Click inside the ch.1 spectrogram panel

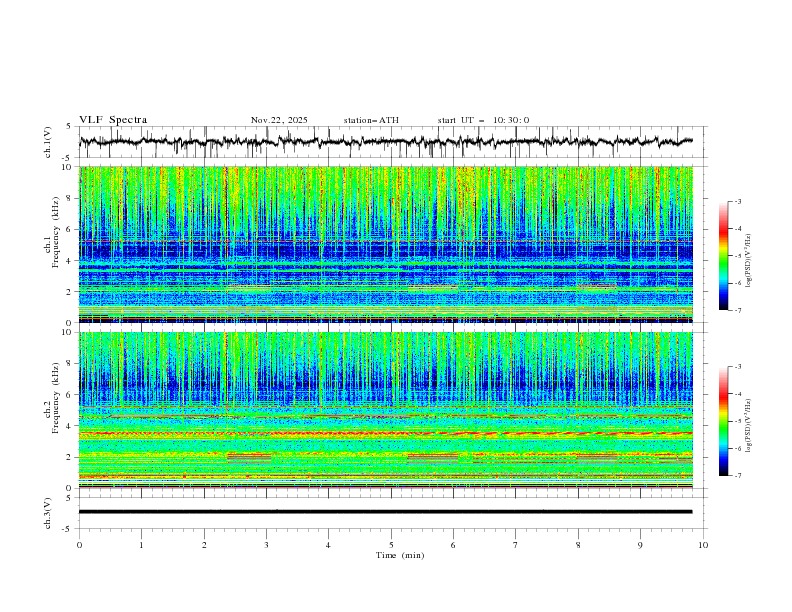386,244
